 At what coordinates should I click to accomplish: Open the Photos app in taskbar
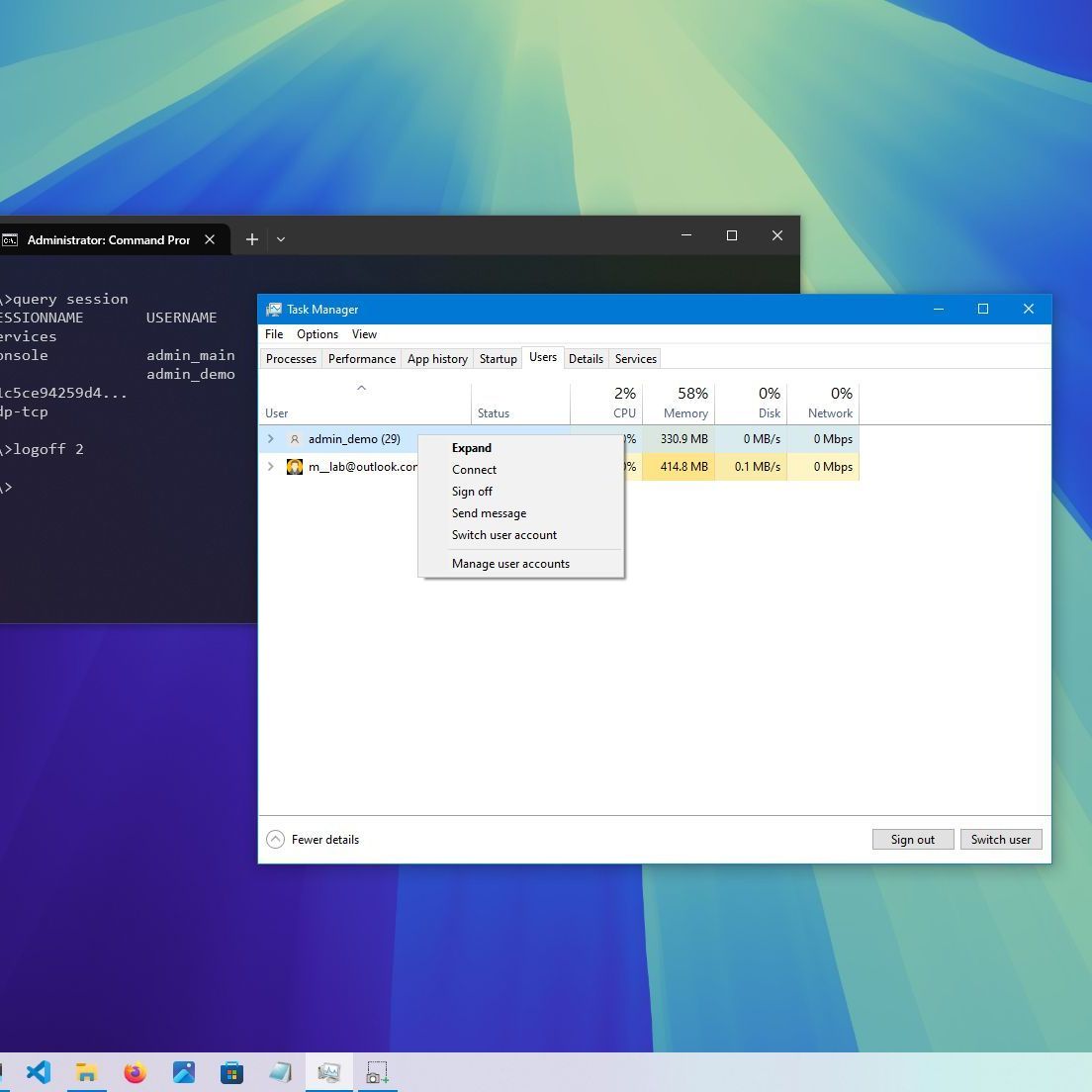(x=184, y=1072)
